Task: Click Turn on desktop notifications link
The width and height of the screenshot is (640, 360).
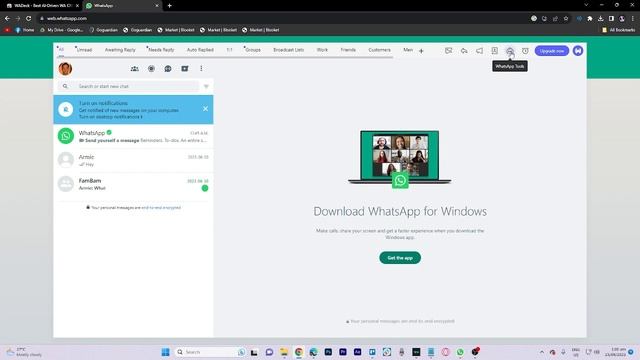Action: [x=111, y=117]
